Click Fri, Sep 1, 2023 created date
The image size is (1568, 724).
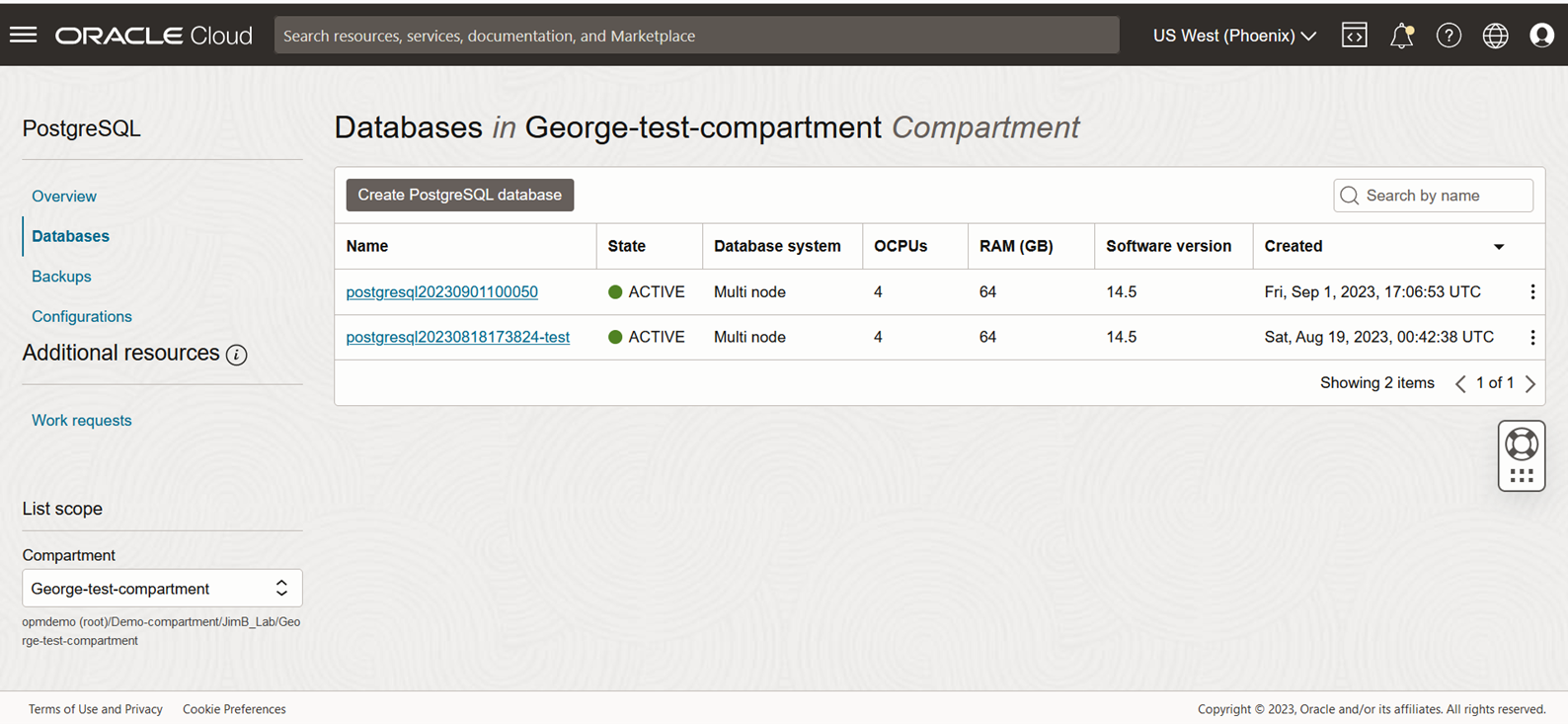tap(1372, 291)
